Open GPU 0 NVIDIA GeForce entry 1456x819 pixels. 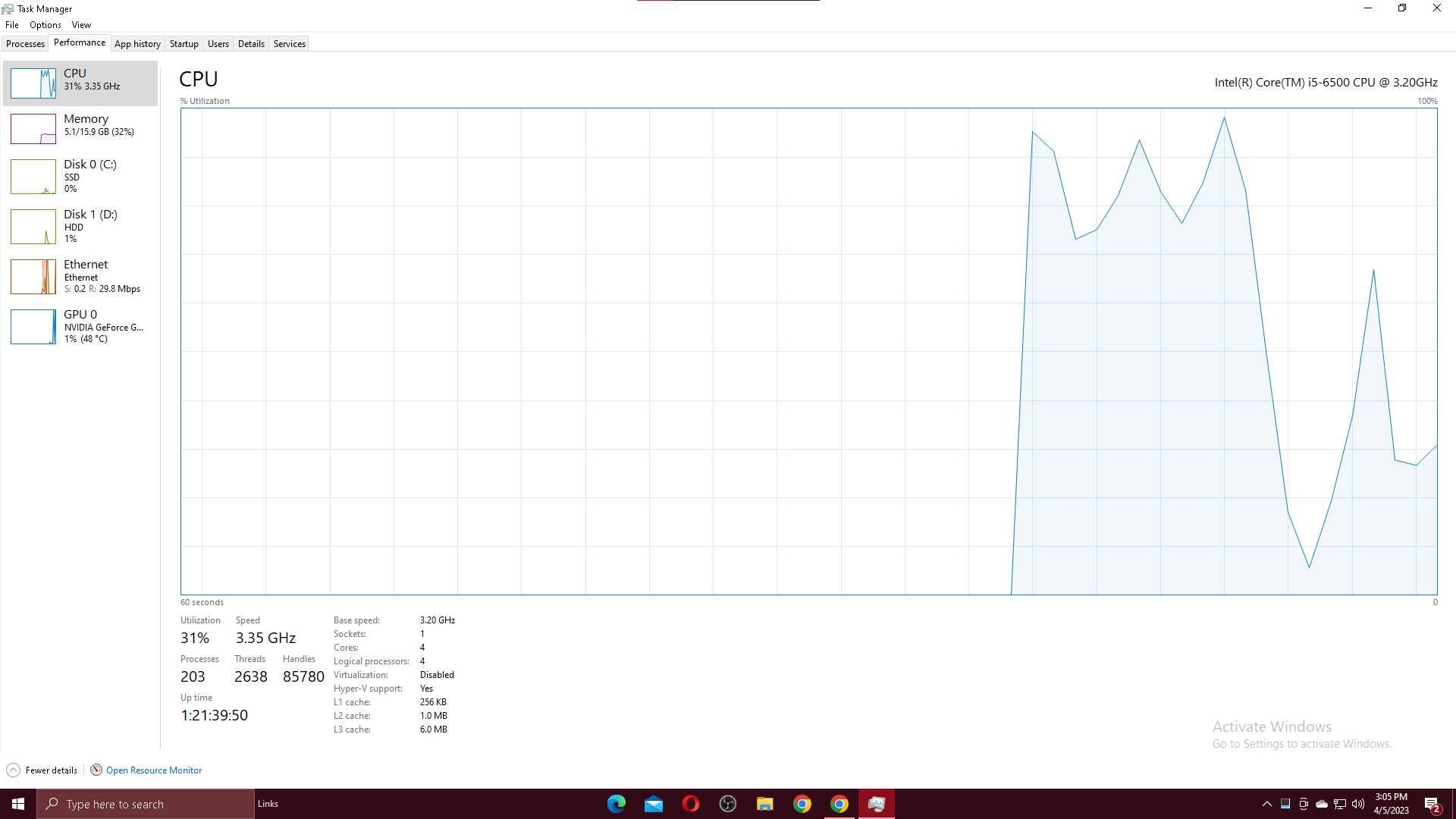coord(80,326)
